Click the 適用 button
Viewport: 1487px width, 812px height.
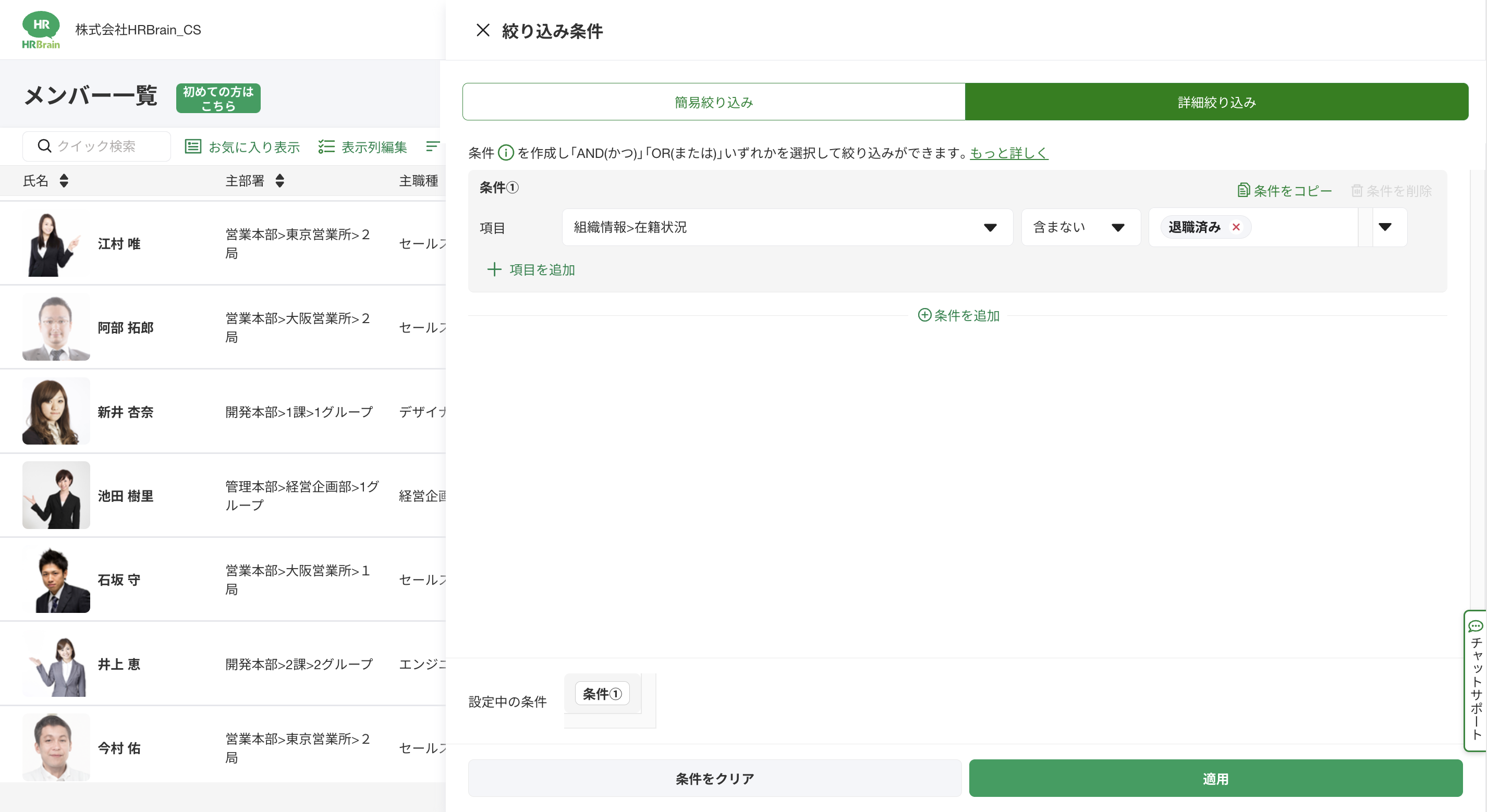pyautogui.click(x=1216, y=779)
